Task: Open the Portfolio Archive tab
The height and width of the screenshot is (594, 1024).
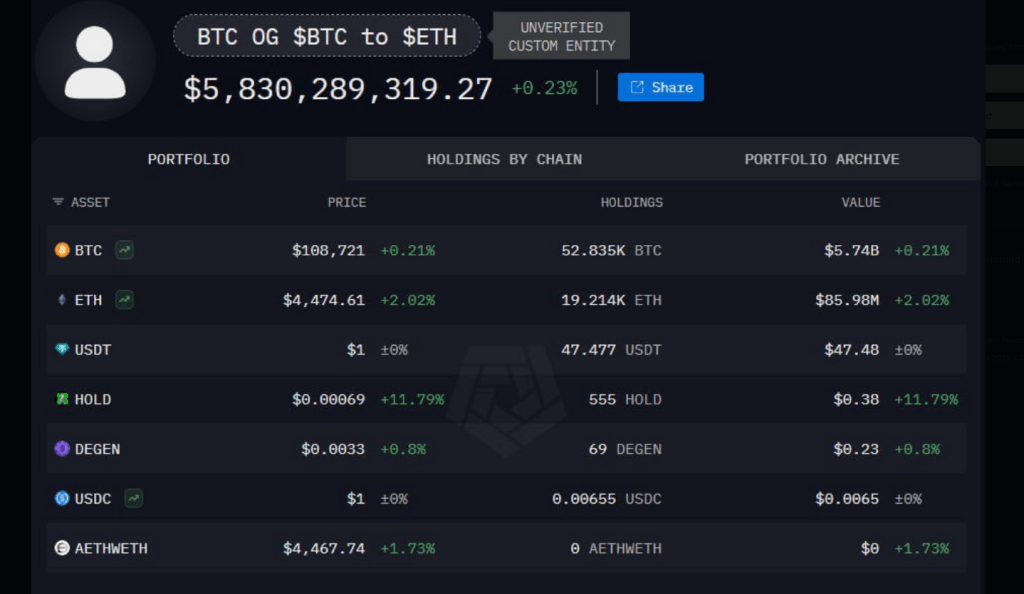Action: pyautogui.click(x=821, y=159)
